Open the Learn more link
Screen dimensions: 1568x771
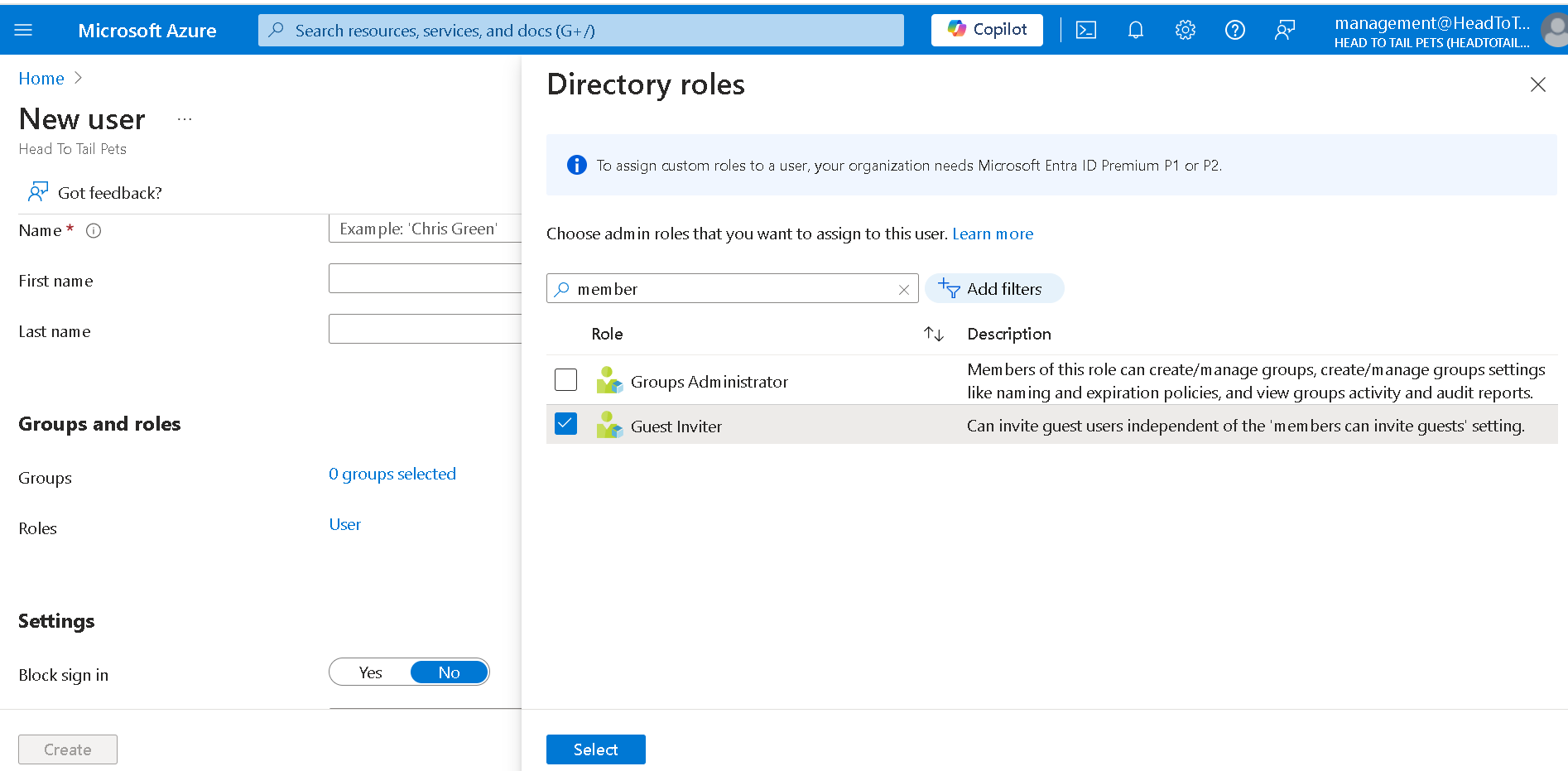[992, 234]
